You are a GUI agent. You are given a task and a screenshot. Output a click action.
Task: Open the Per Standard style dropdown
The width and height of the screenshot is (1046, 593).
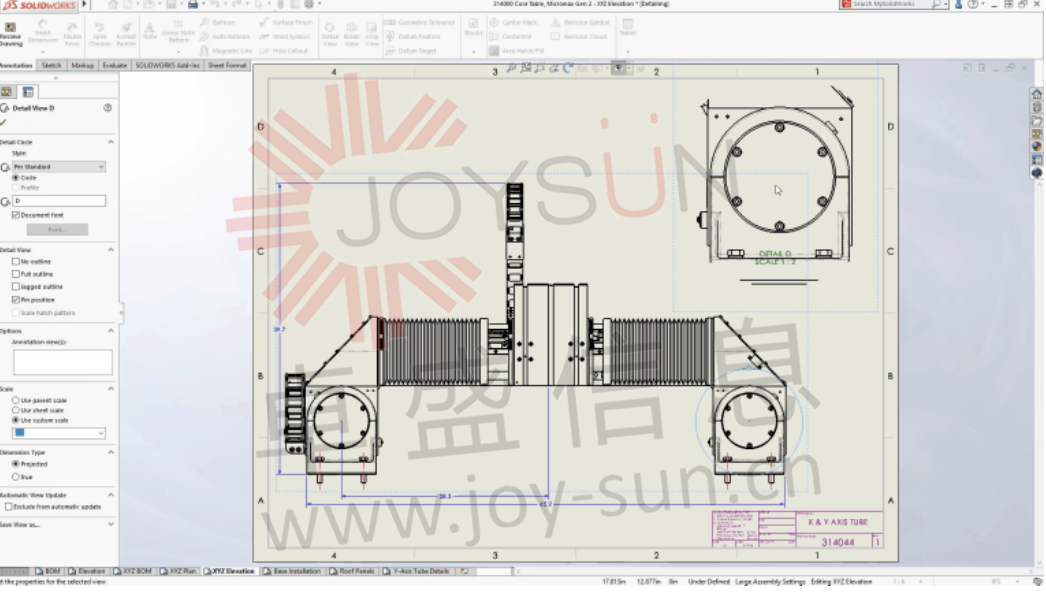[103, 166]
